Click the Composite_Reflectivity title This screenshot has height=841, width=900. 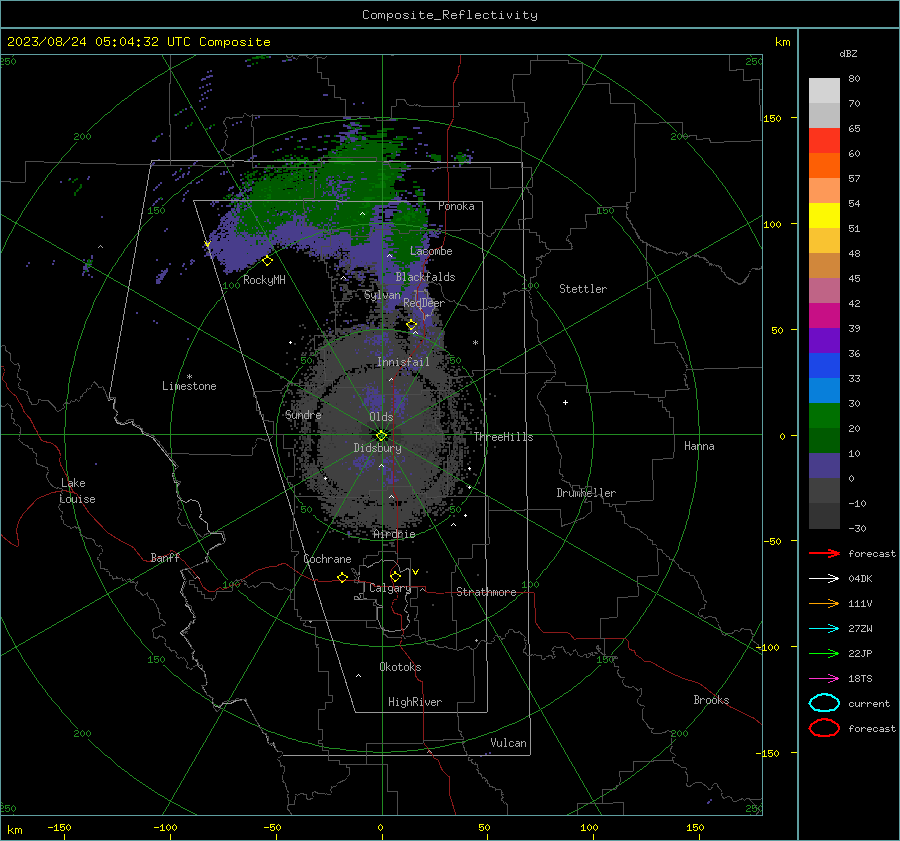[449, 15]
